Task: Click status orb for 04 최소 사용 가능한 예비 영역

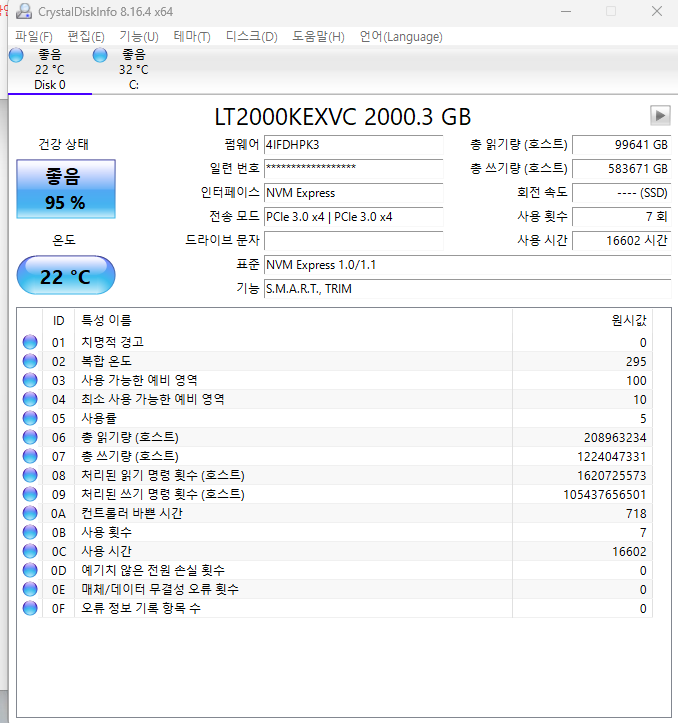Action: pyautogui.click(x=30, y=399)
